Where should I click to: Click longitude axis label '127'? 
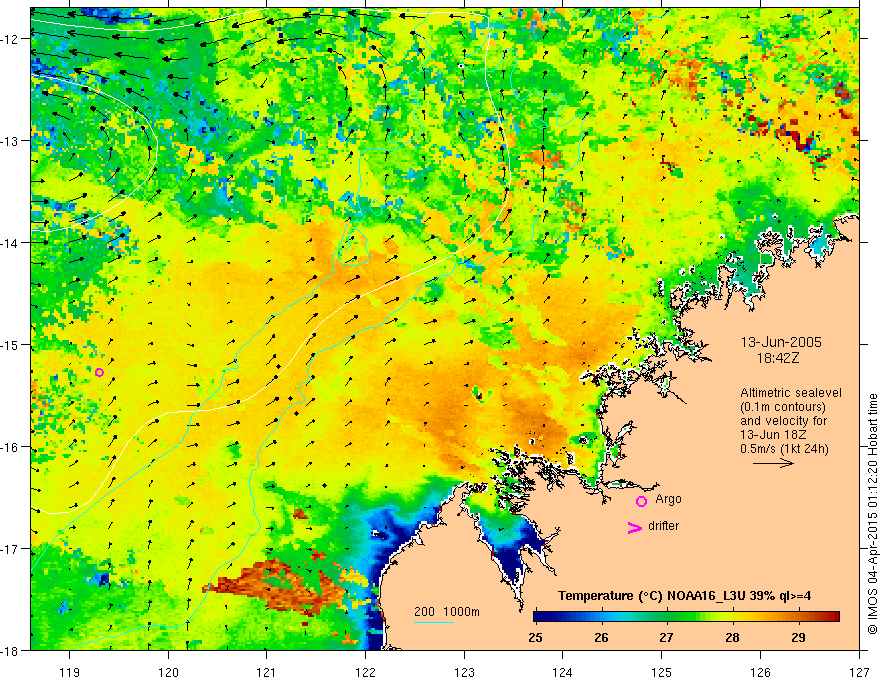point(859,672)
